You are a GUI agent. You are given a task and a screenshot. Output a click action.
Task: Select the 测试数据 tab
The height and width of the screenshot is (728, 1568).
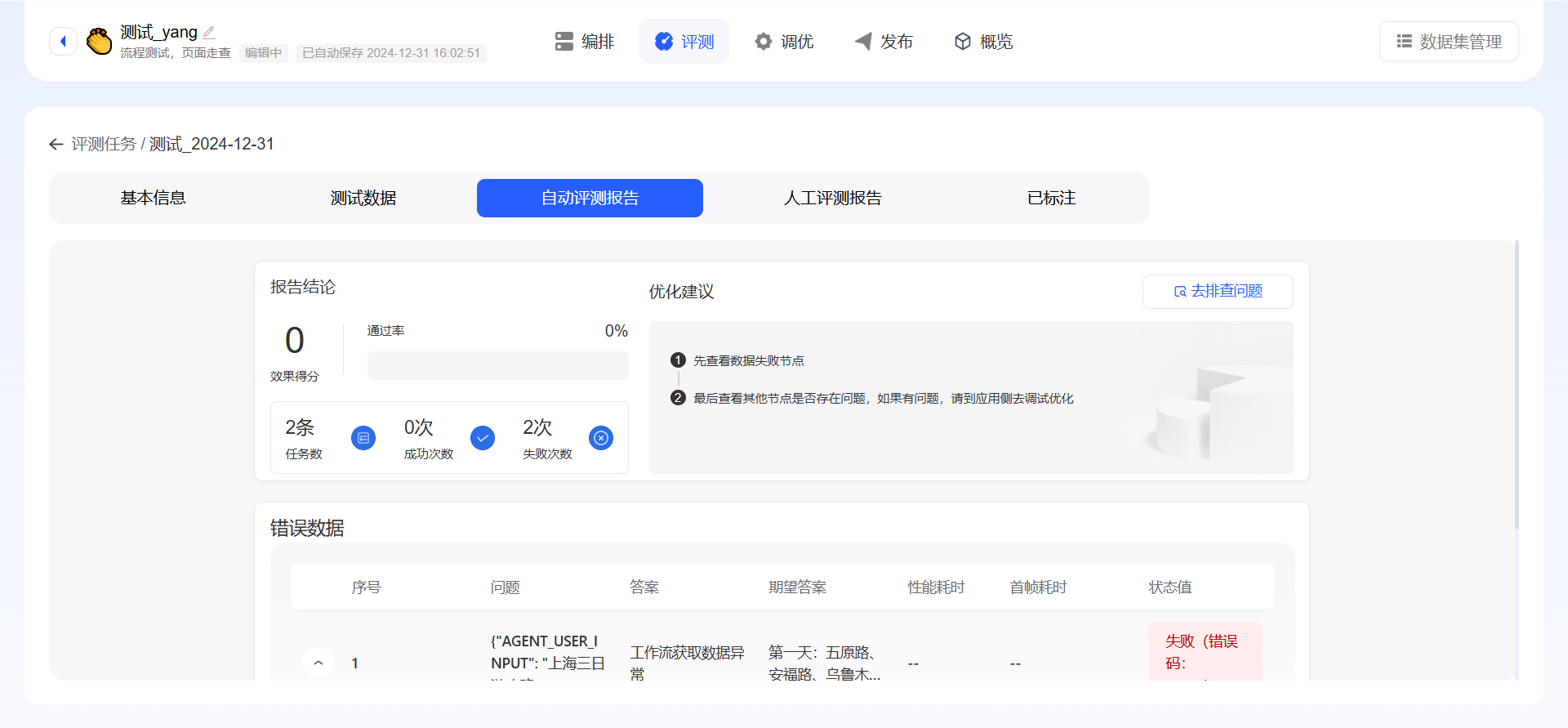[363, 198]
